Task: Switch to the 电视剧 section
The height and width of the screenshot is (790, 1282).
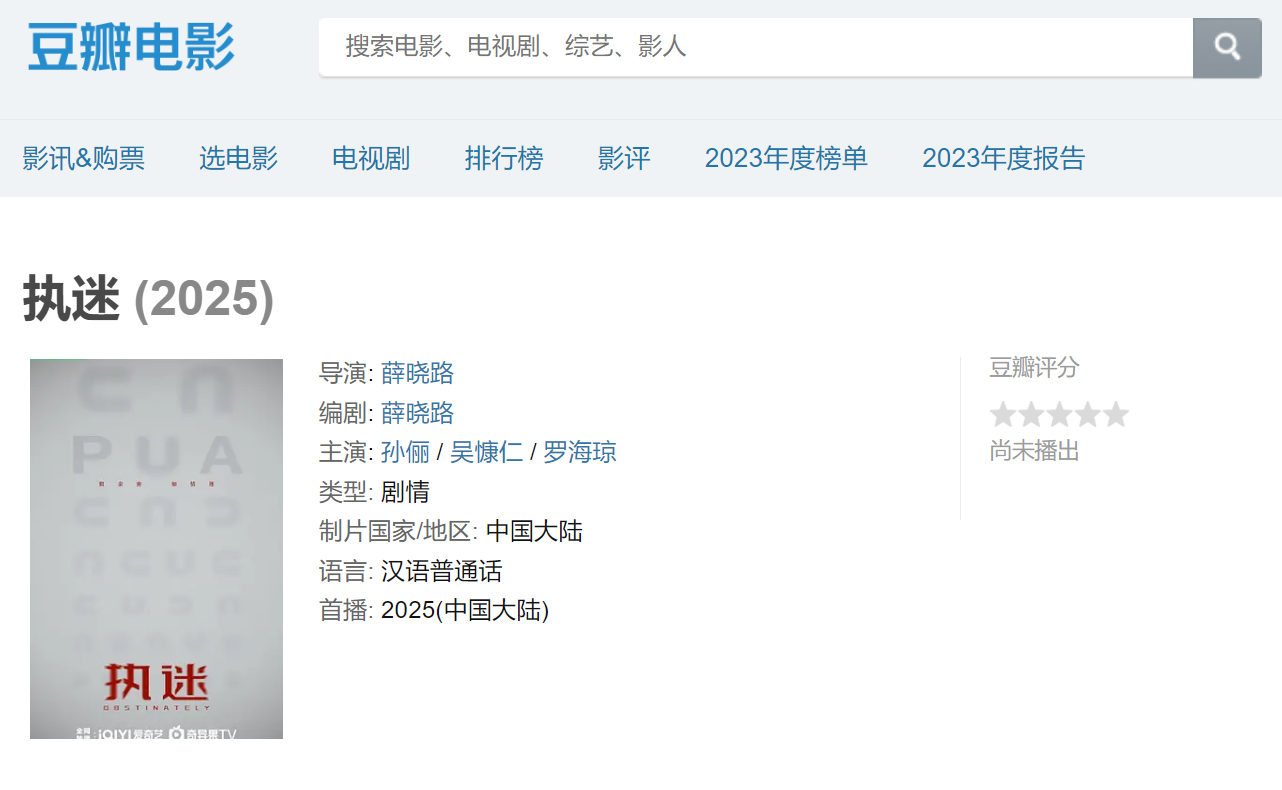Action: [371, 158]
